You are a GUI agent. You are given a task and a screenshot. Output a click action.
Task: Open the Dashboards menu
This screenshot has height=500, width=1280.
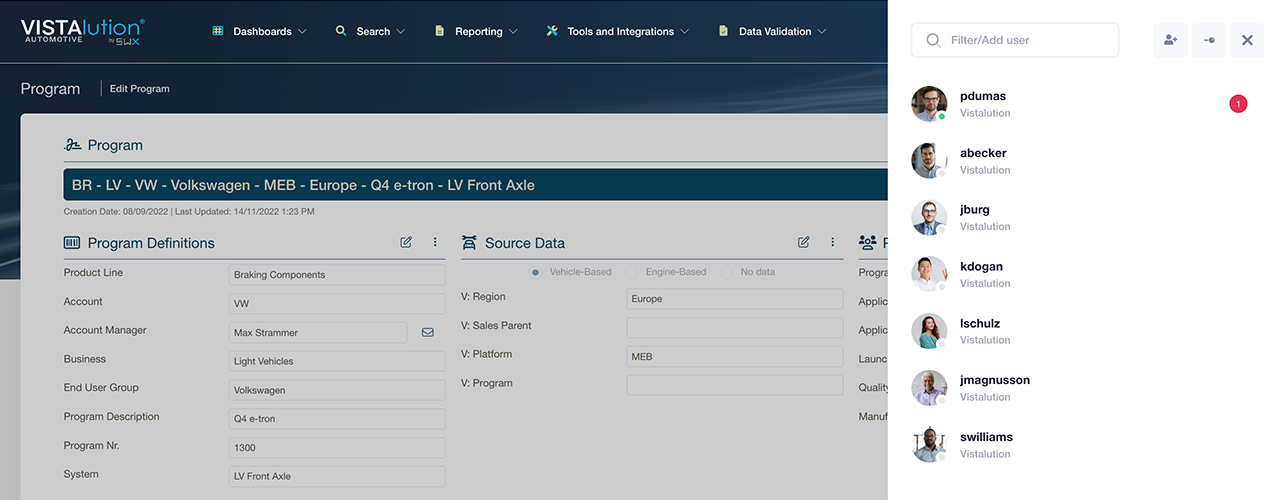click(x=260, y=31)
